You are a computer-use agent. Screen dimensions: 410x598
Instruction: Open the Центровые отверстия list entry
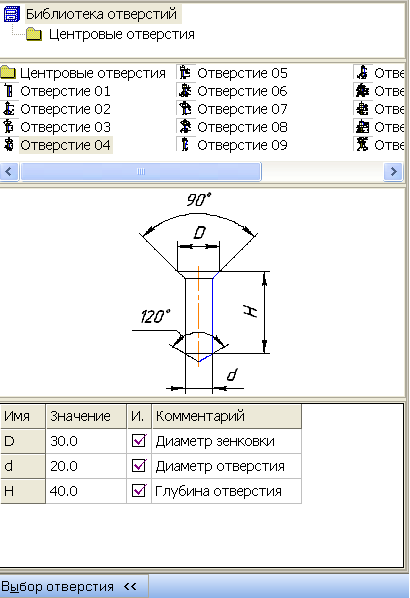click(93, 73)
